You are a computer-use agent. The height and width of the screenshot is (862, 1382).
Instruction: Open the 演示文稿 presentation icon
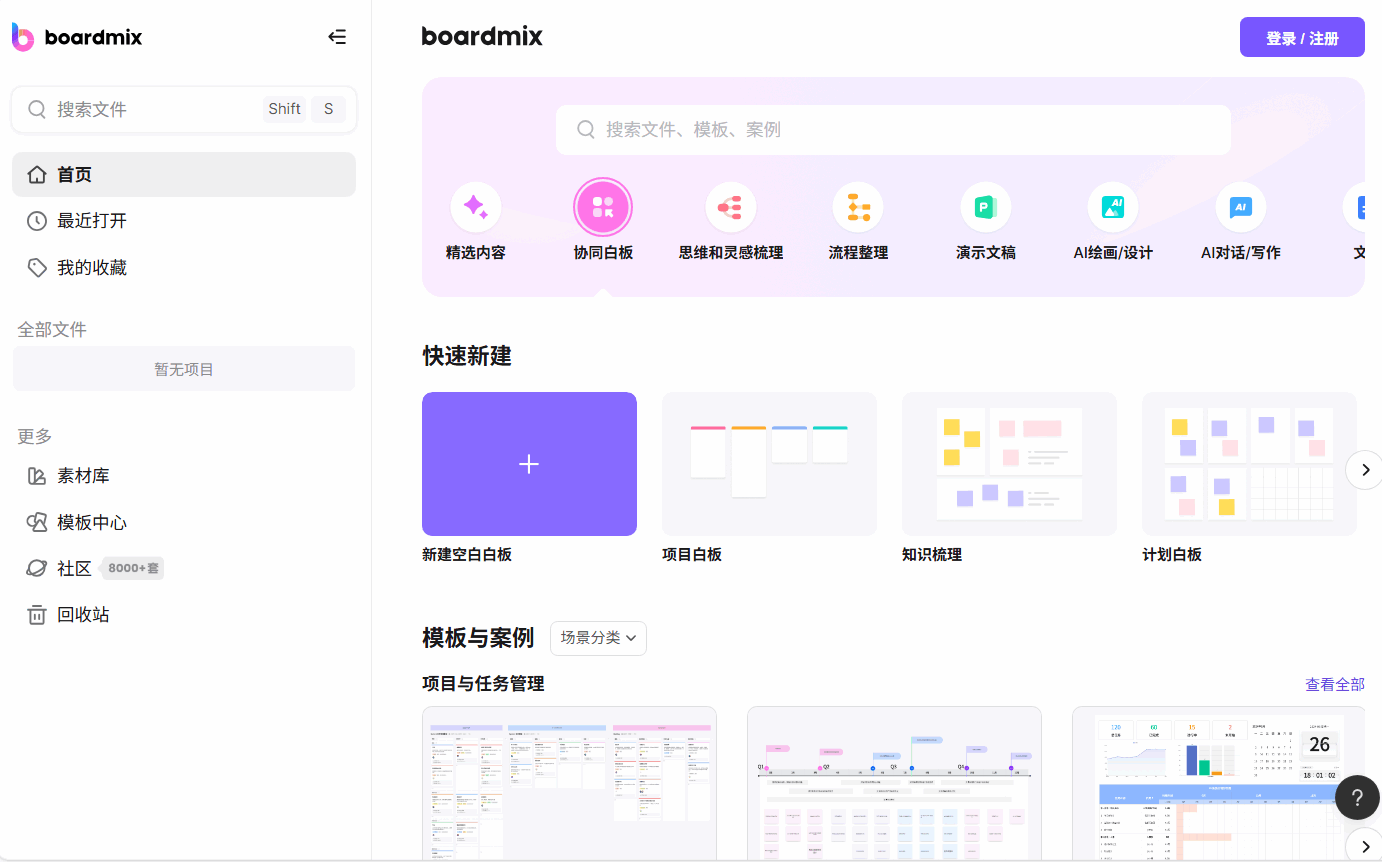pos(985,207)
